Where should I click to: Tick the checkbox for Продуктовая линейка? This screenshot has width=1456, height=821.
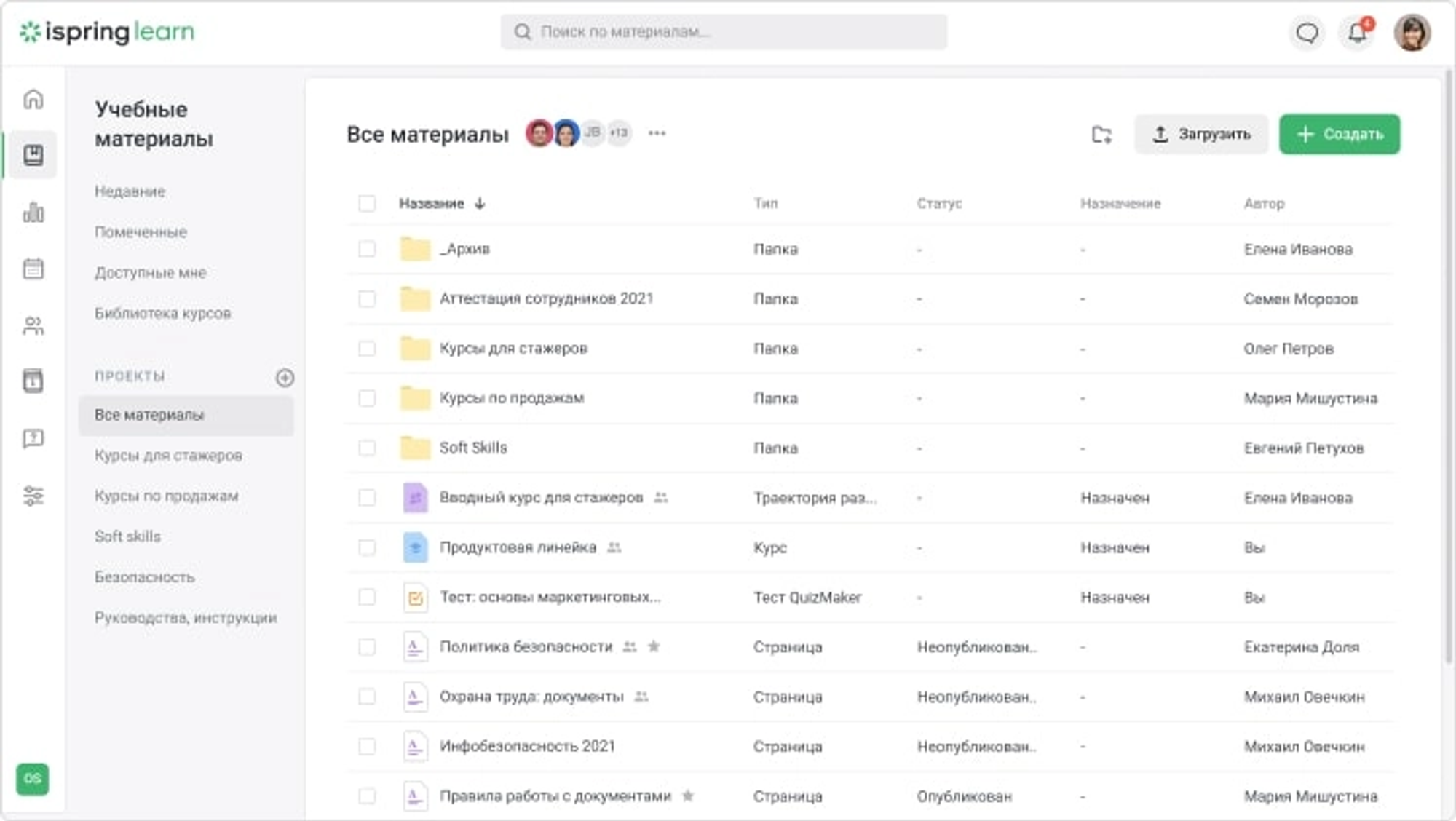point(367,547)
